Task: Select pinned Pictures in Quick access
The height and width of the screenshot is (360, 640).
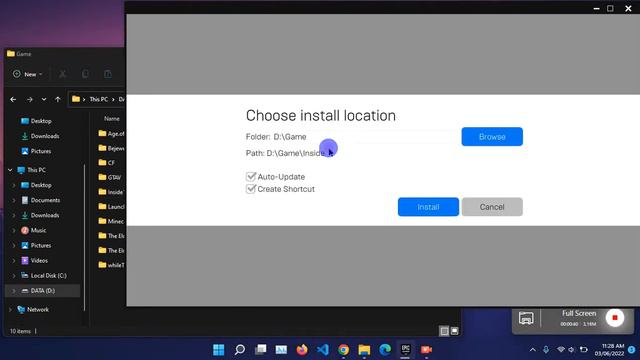Action: [36, 151]
